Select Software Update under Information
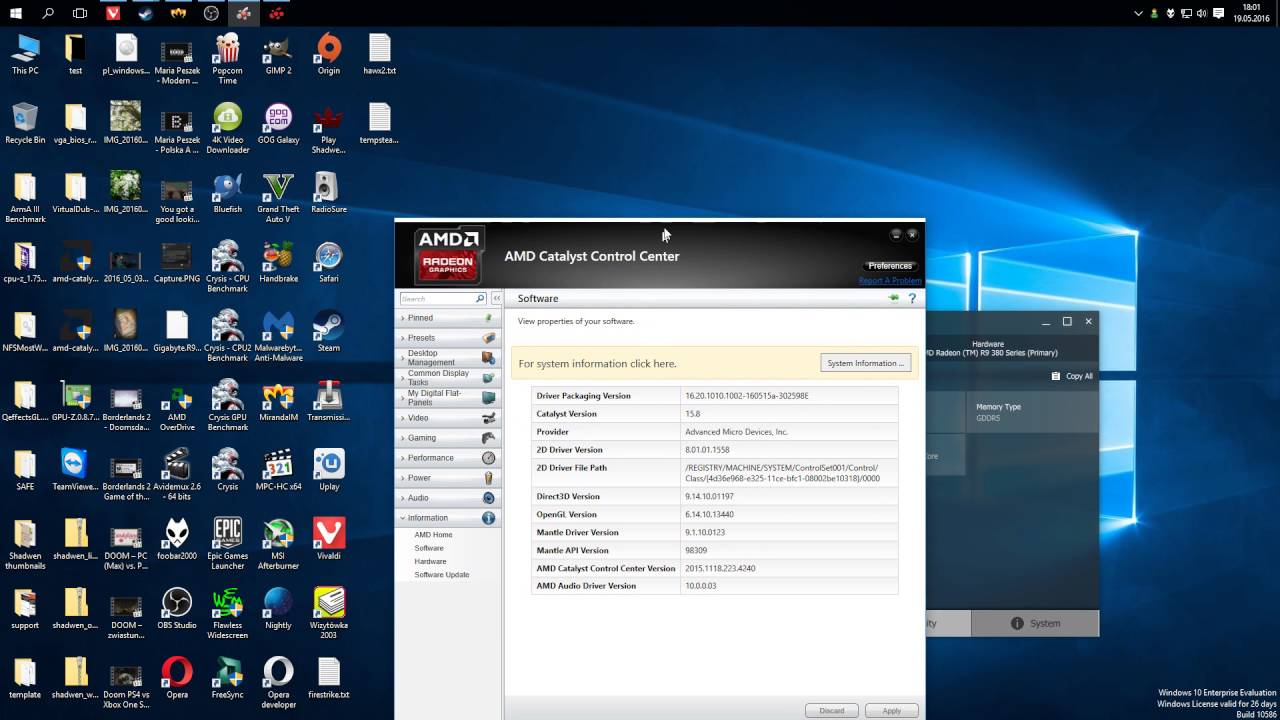 [x=441, y=575]
